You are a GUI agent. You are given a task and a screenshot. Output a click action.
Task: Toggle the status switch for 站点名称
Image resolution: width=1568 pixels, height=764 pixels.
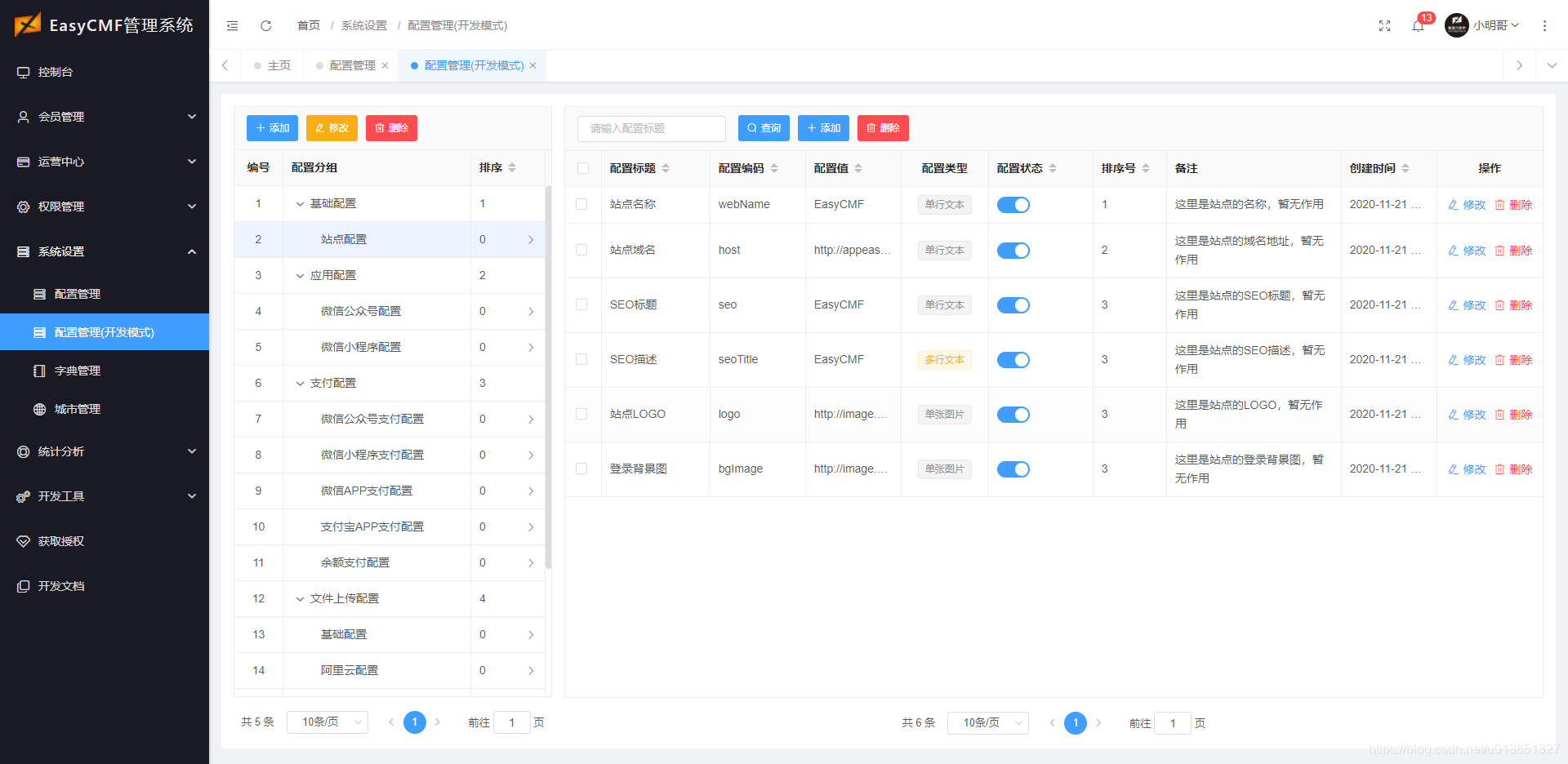point(1013,205)
